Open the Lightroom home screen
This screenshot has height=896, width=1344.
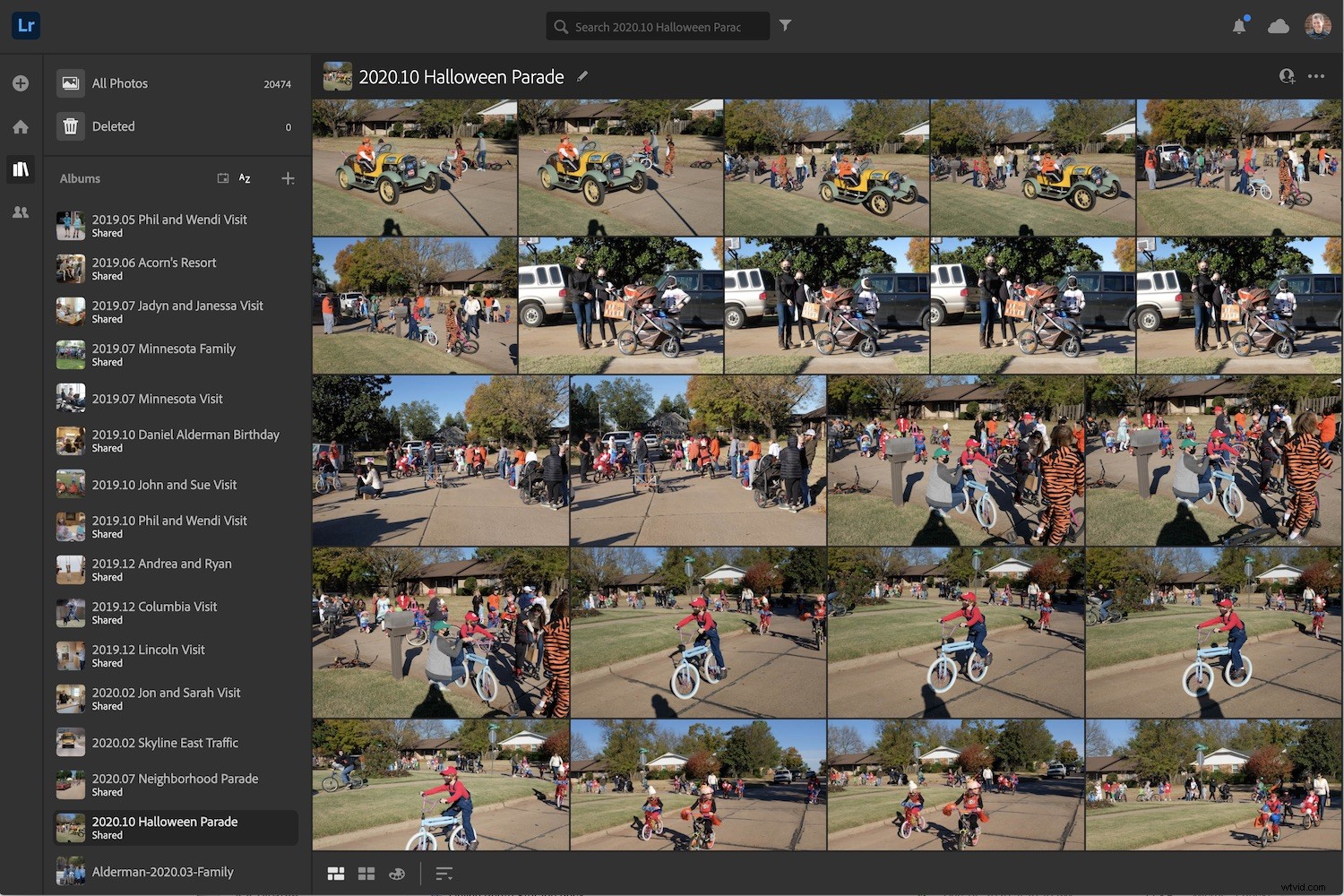click(21, 126)
